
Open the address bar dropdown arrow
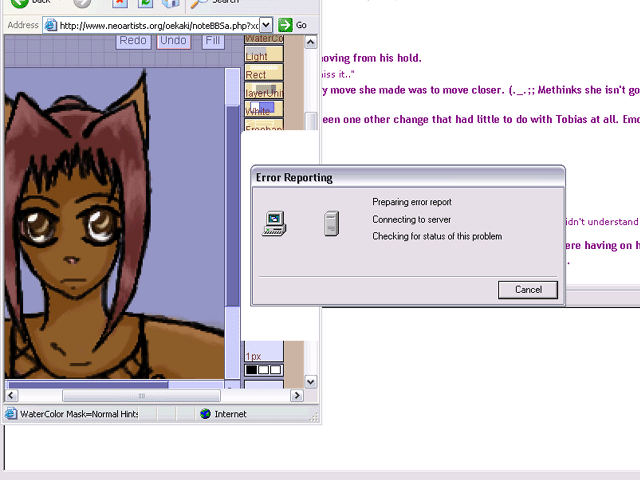click(266, 25)
